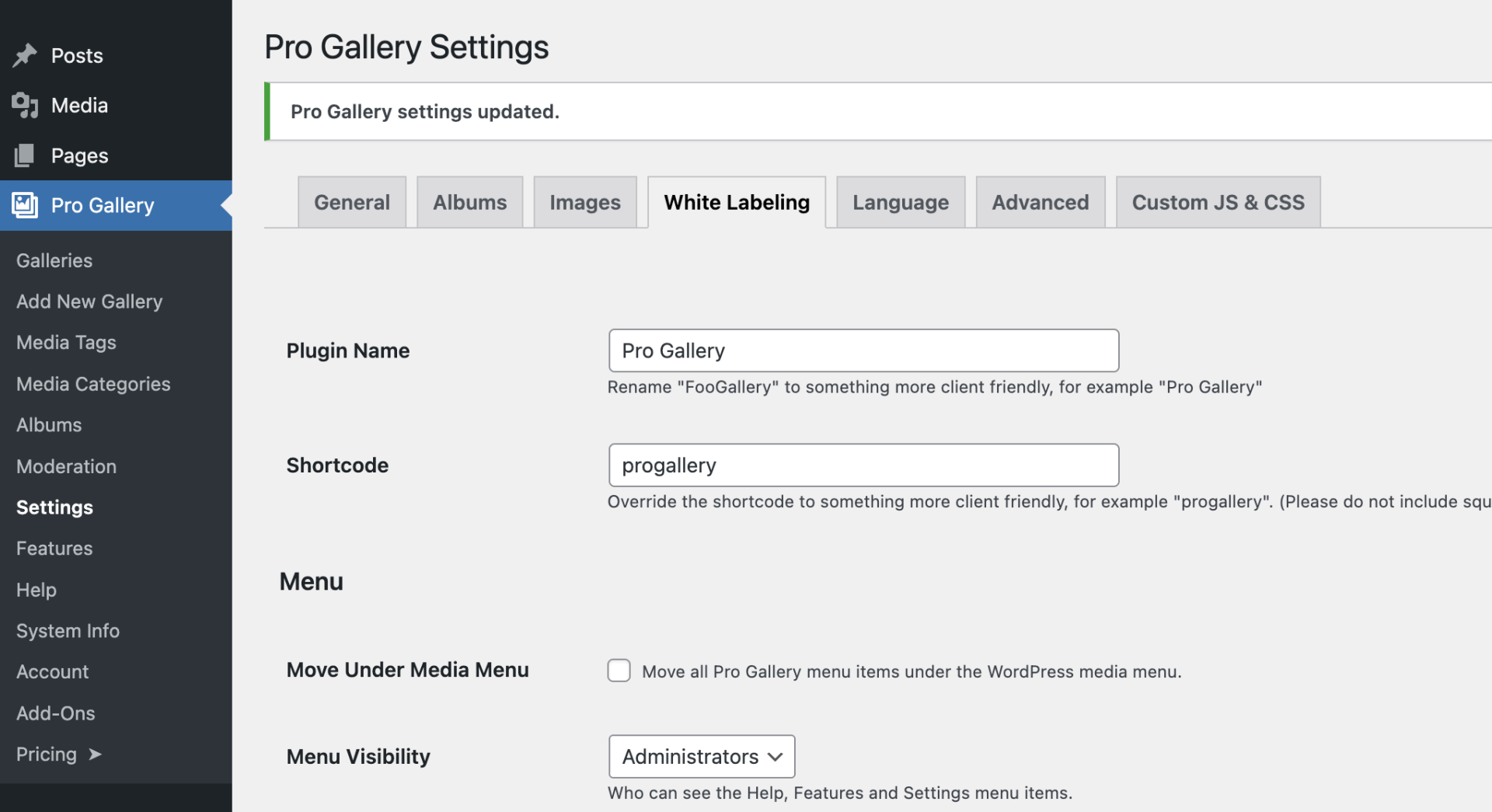Click the Media library icon
Image resolution: width=1492 pixels, height=812 pixels.
coord(25,105)
